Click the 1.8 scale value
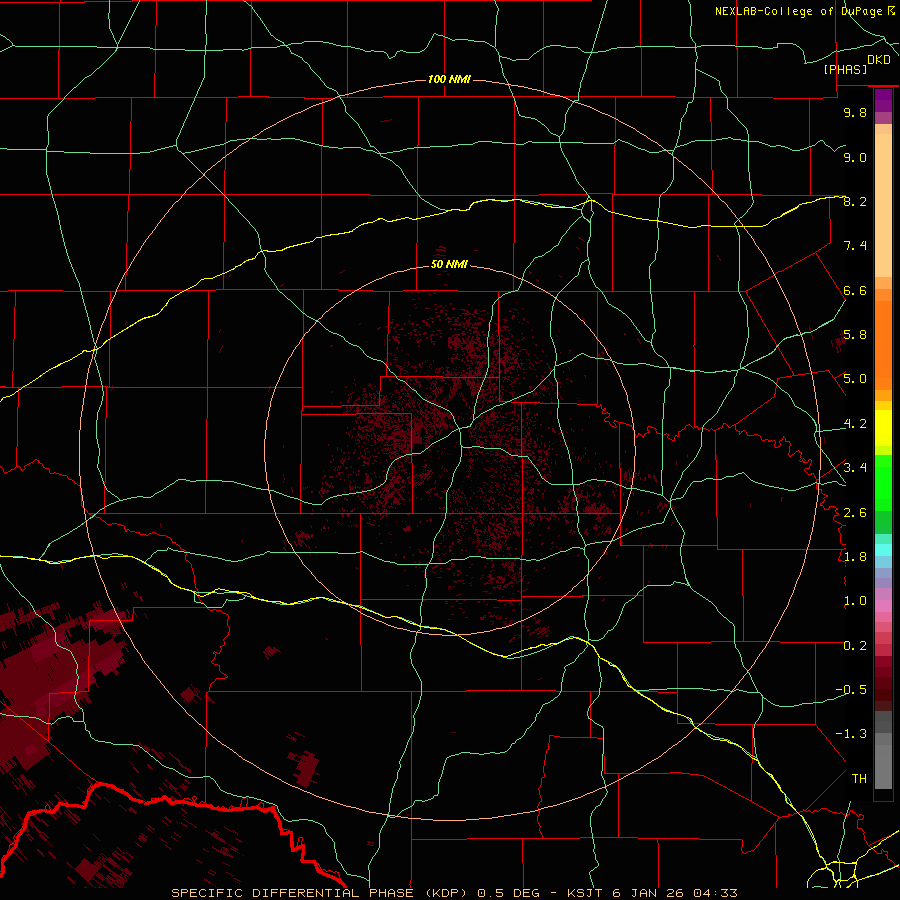 (x=855, y=557)
